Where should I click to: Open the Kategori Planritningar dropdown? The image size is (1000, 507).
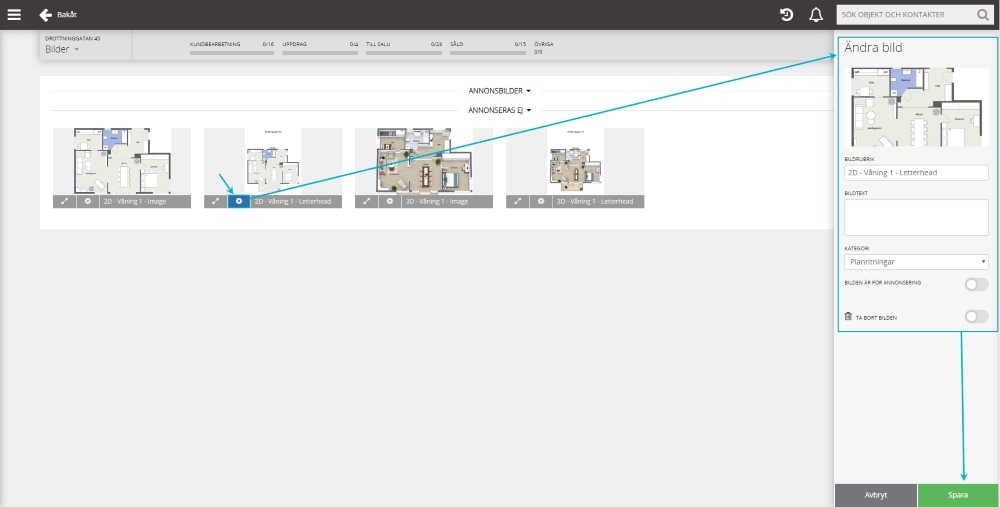coord(916,261)
